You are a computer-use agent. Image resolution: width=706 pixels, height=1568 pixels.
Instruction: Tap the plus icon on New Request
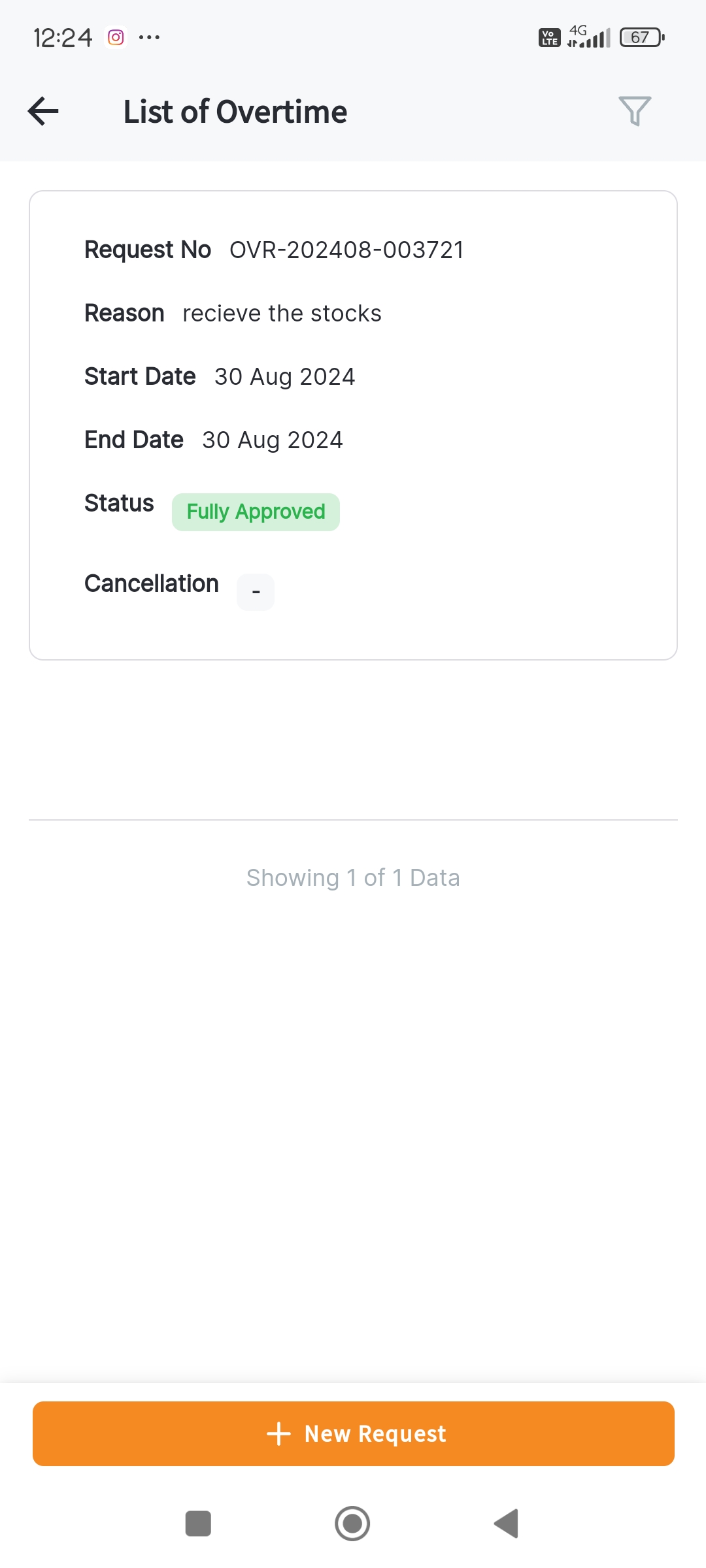point(278,1433)
